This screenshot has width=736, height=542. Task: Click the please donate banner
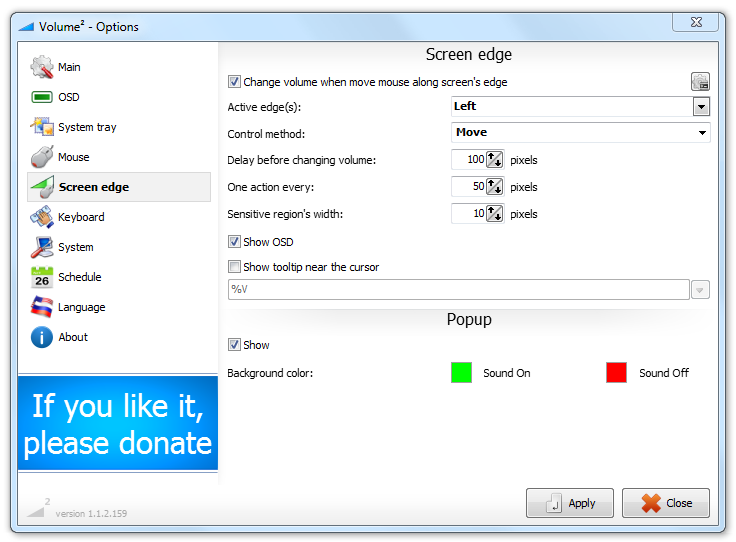[118, 423]
